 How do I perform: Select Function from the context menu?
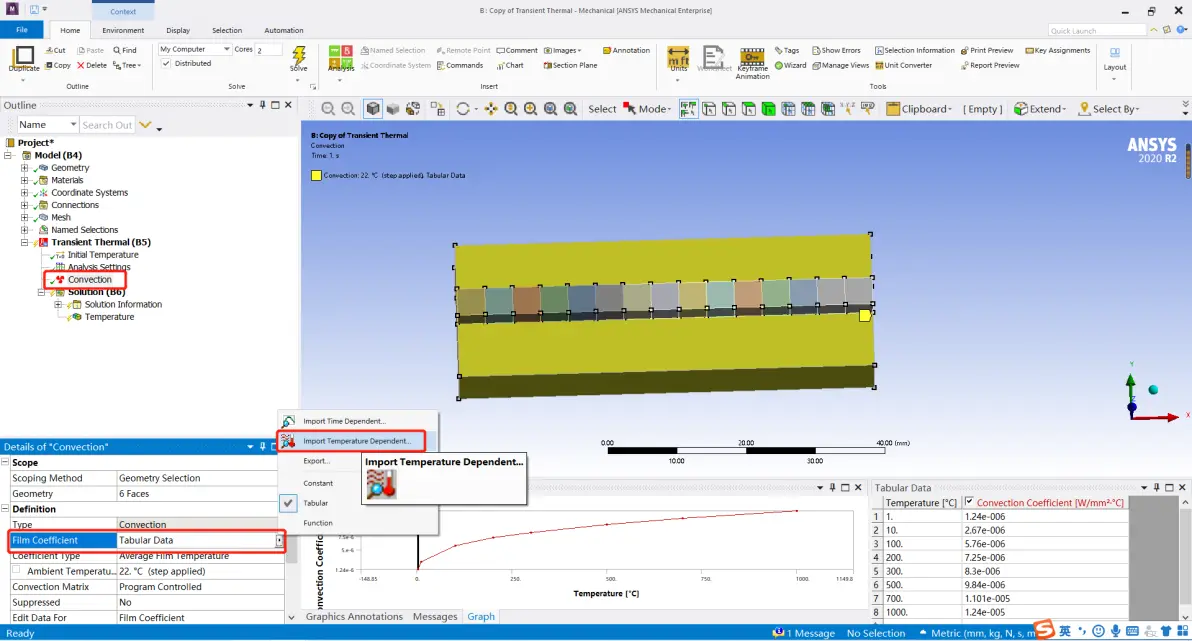pyautogui.click(x=318, y=523)
